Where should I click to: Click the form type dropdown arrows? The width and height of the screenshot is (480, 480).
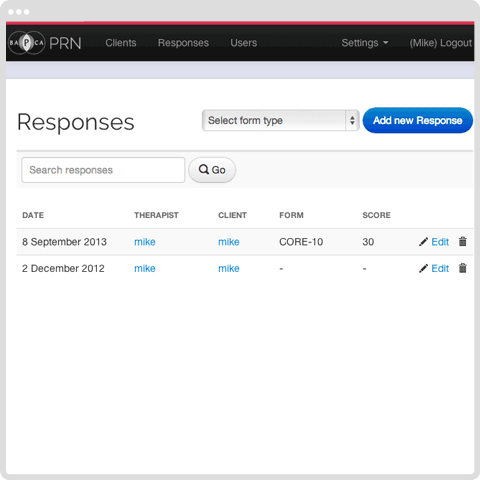click(352, 120)
